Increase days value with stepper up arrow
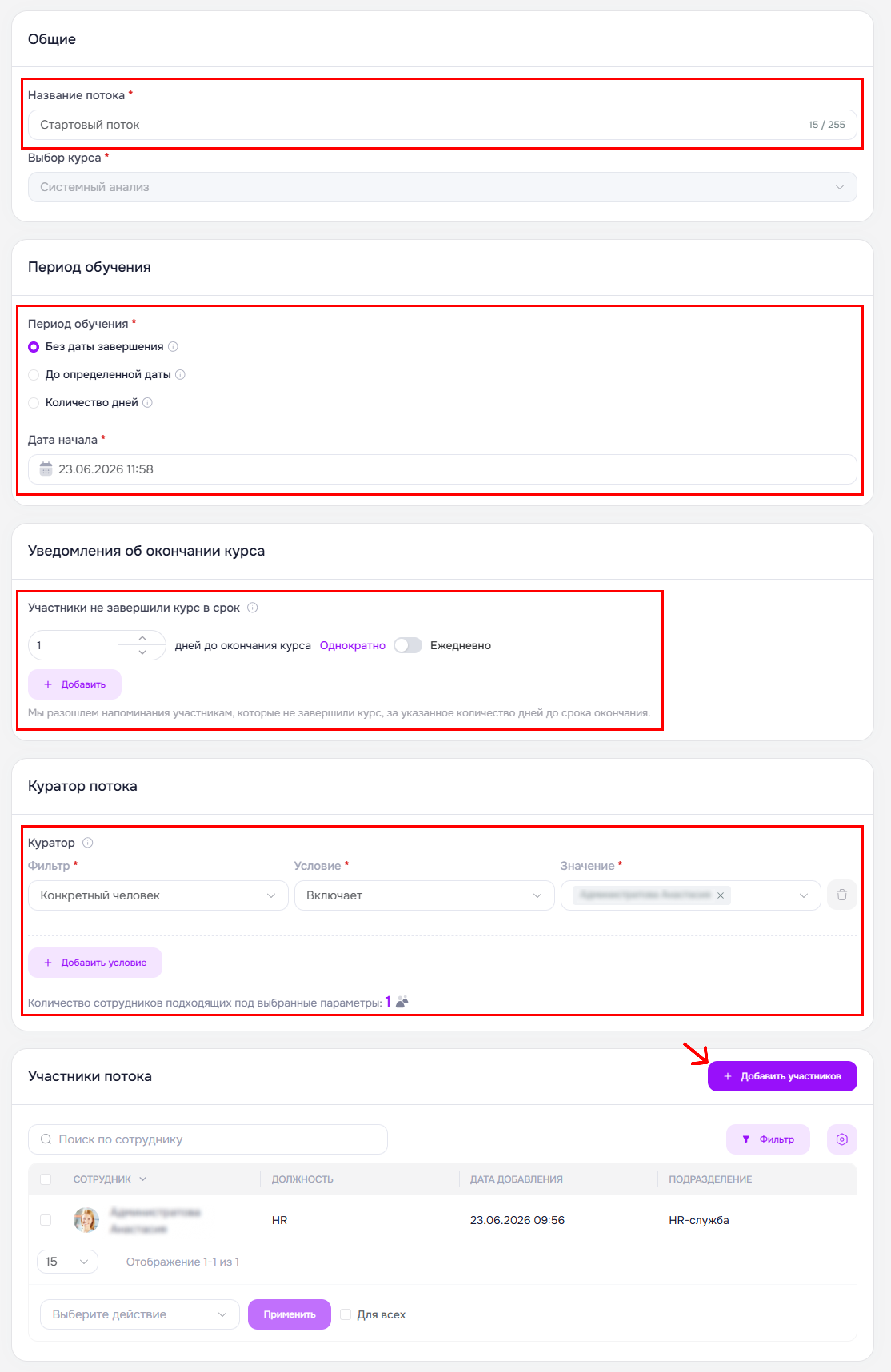The height and width of the screenshot is (1372, 891). point(142,638)
